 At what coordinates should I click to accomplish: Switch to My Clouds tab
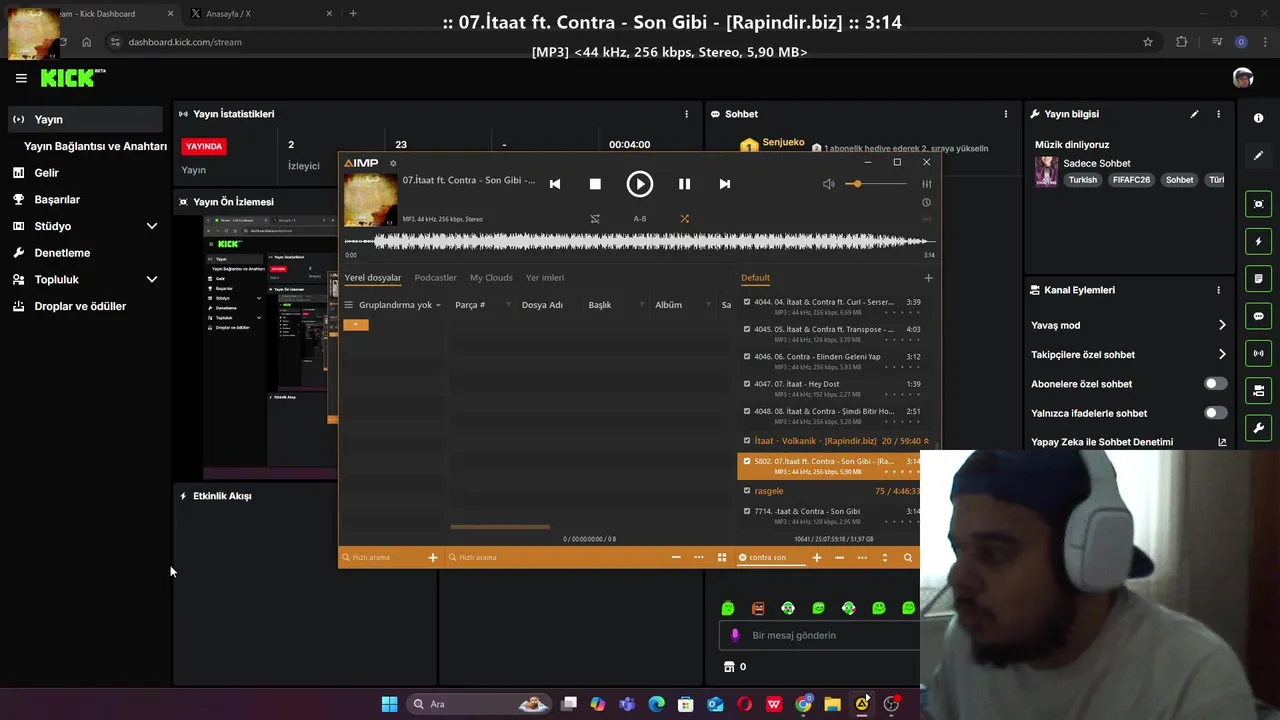(491, 278)
